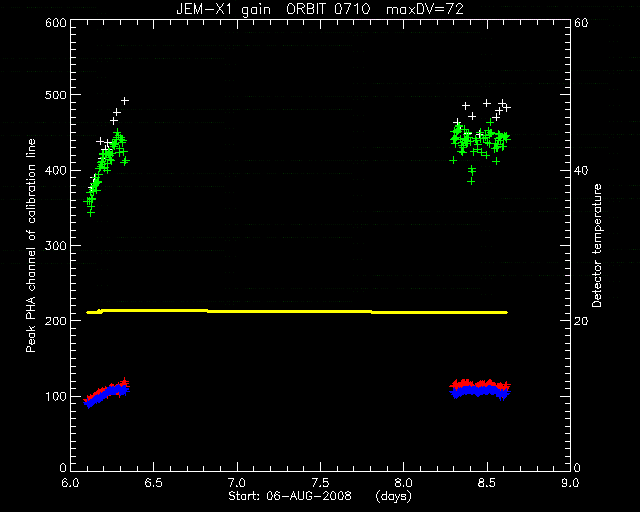The image size is (640, 512).
Task: Click the 40 tick label on right axis
Action: pos(581,170)
